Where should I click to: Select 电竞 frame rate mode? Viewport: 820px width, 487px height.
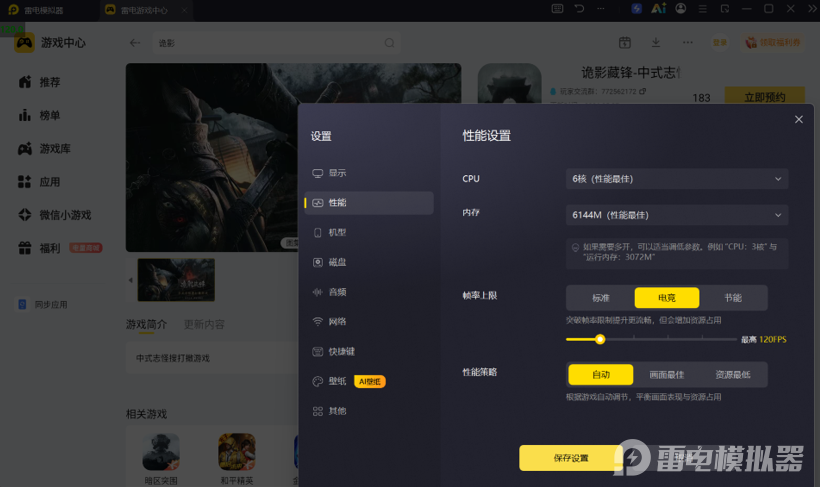coord(667,298)
